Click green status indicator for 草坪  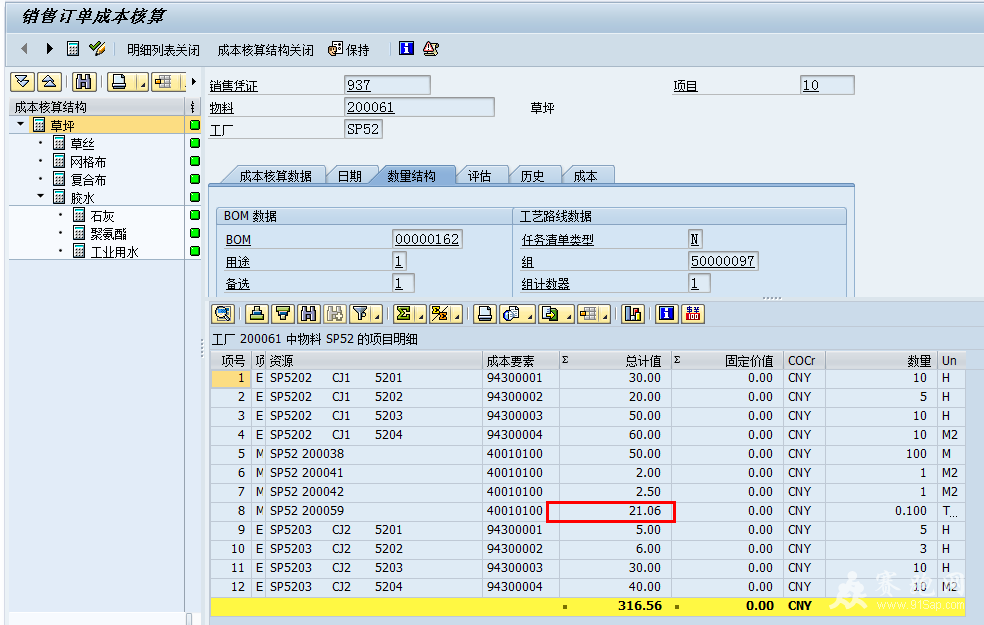195,125
